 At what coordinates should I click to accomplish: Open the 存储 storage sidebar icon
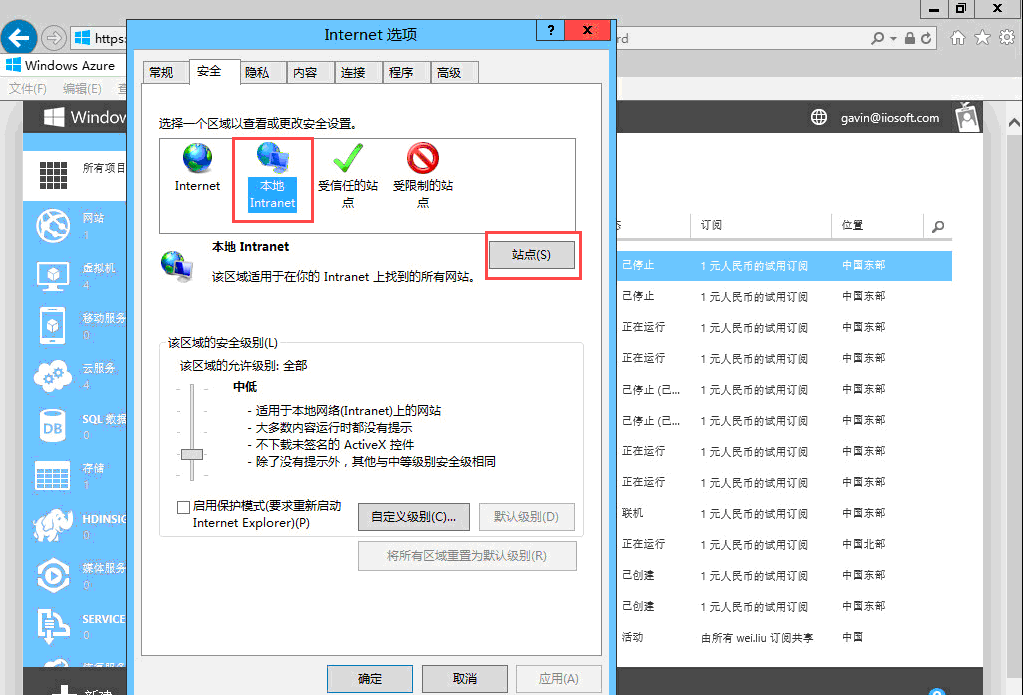53,476
